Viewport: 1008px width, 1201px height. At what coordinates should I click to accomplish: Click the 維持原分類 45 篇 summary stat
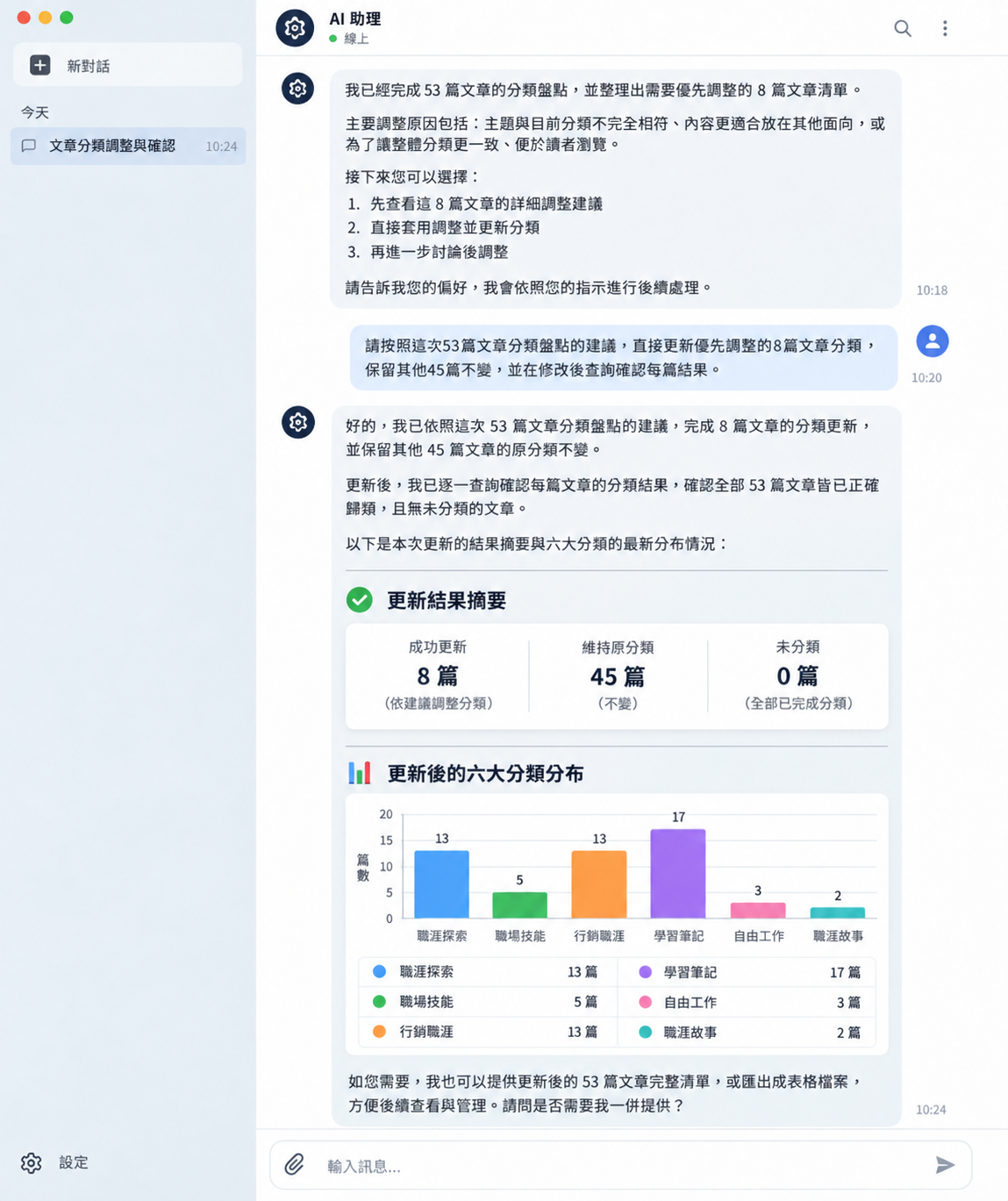tap(618, 676)
